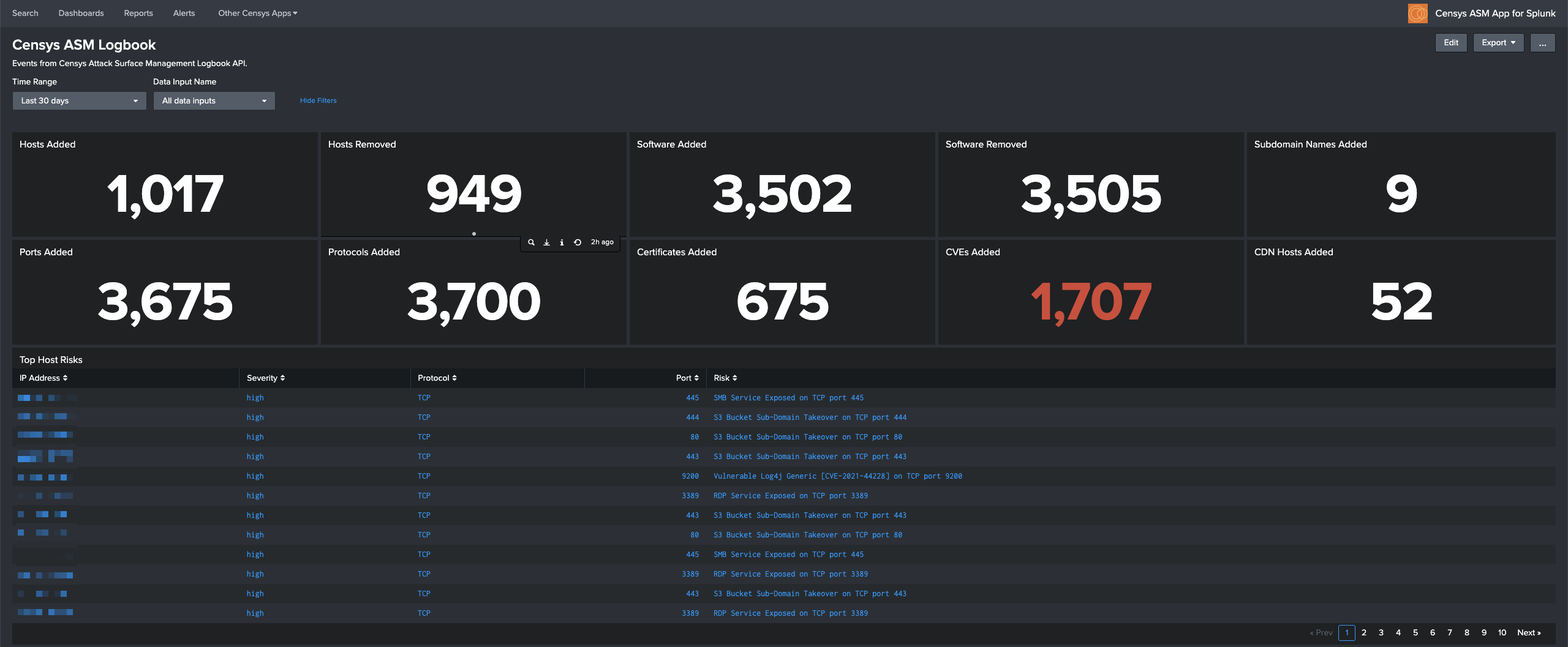Open Reports menu item
This screenshot has width=1568, height=647.
(x=138, y=13)
